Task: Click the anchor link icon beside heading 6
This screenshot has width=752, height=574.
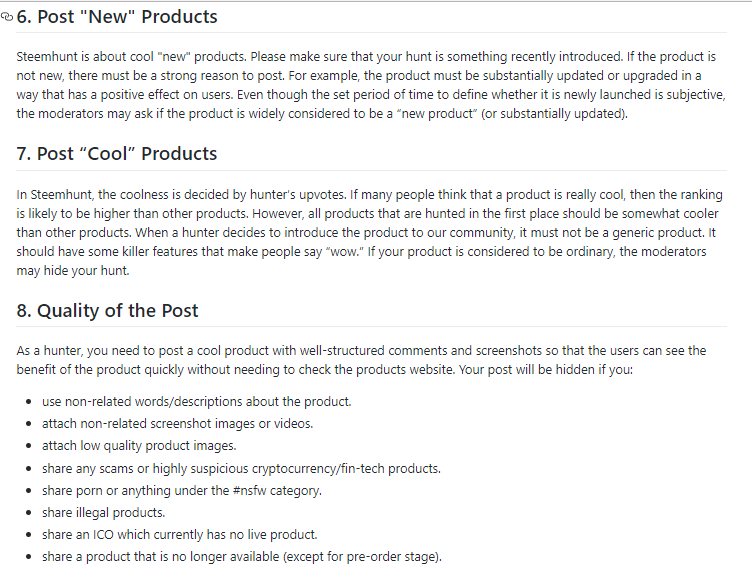Action: [7, 17]
